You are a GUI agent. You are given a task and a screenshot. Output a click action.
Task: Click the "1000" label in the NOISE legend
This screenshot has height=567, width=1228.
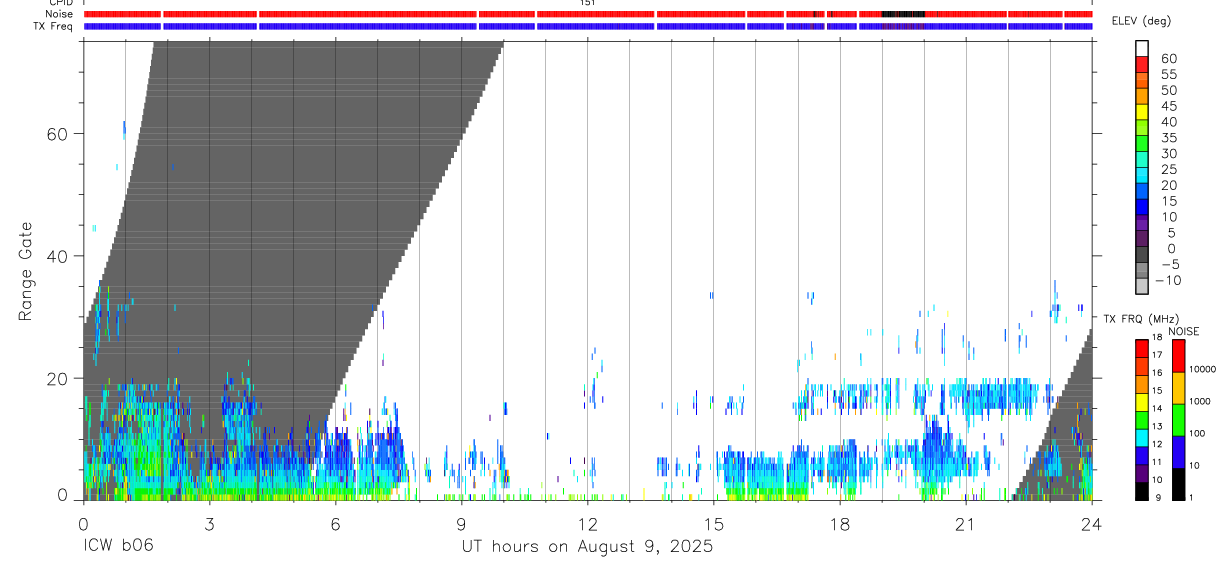(1200, 402)
